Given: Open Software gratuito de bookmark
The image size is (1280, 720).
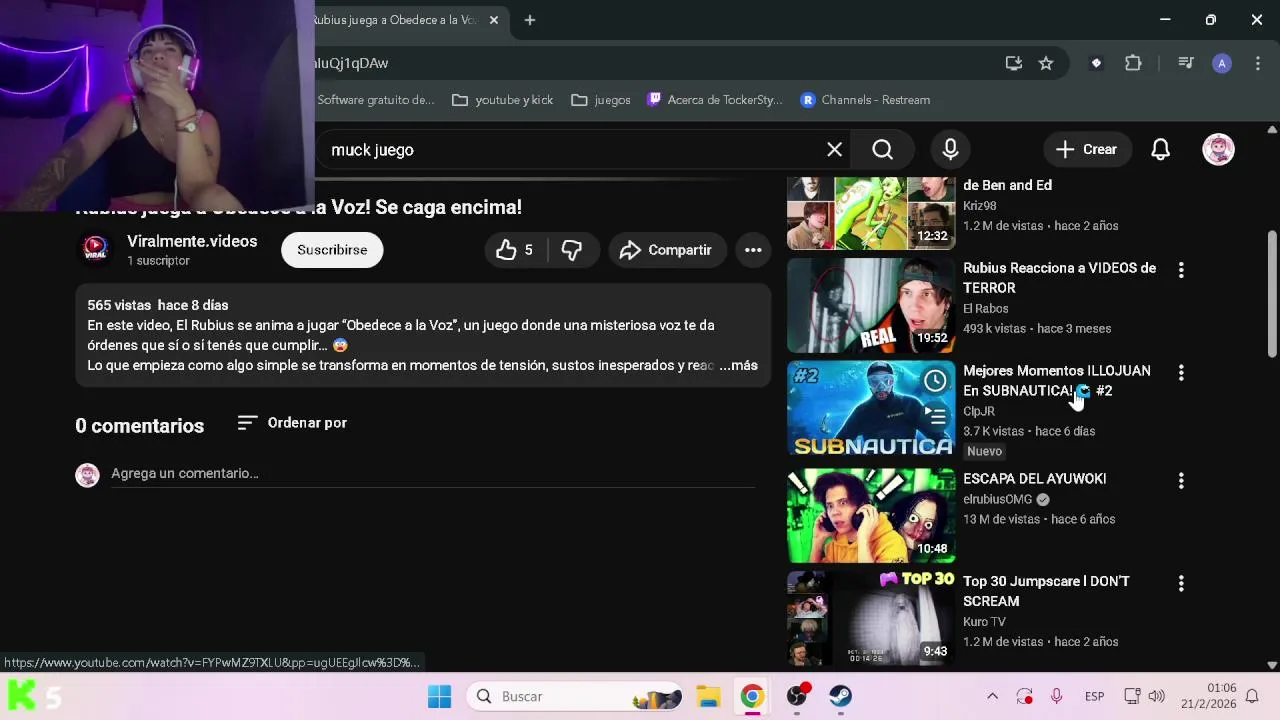Looking at the screenshot, I should pyautogui.click(x=375, y=100).
